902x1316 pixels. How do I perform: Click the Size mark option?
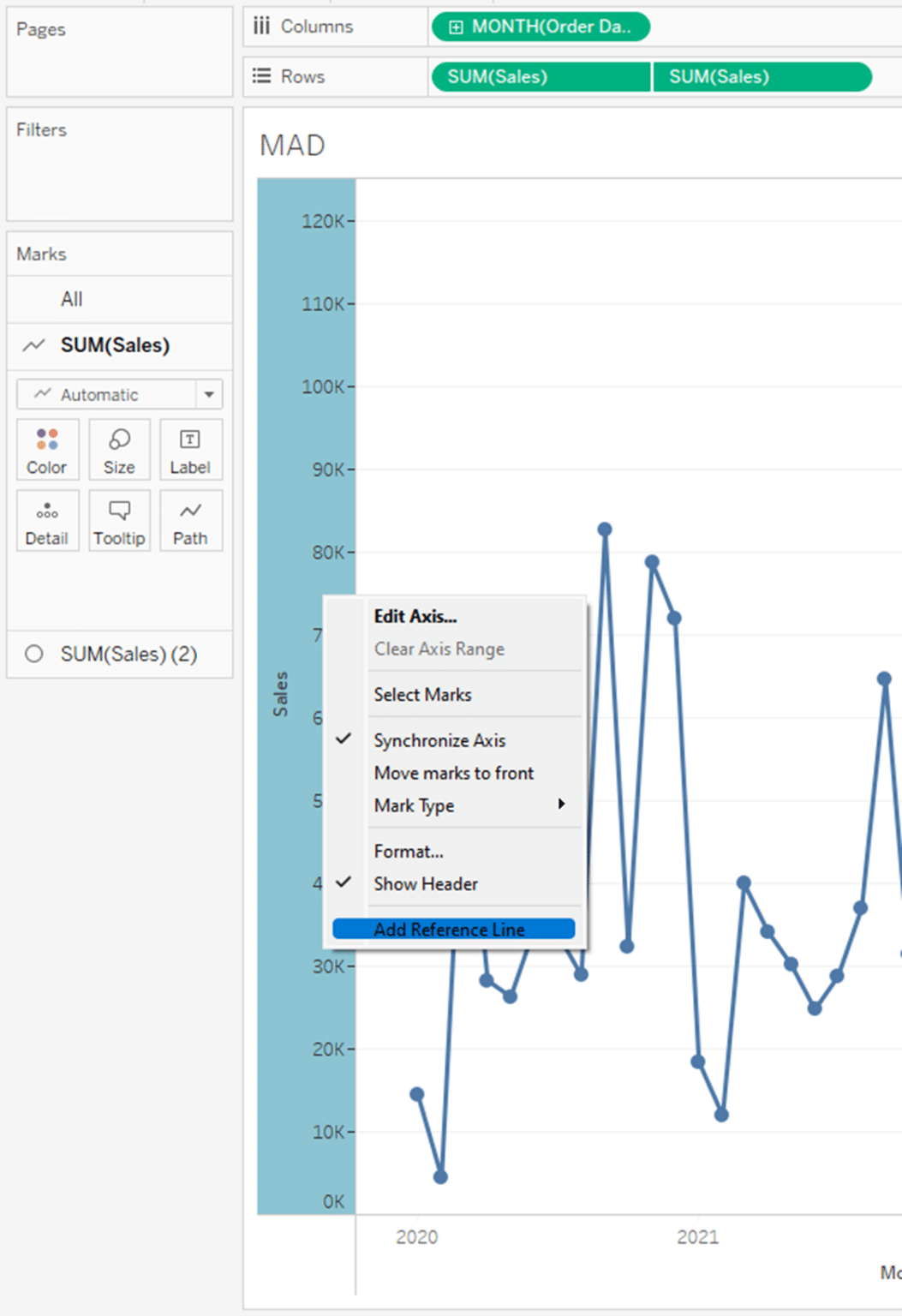(119, 450)
